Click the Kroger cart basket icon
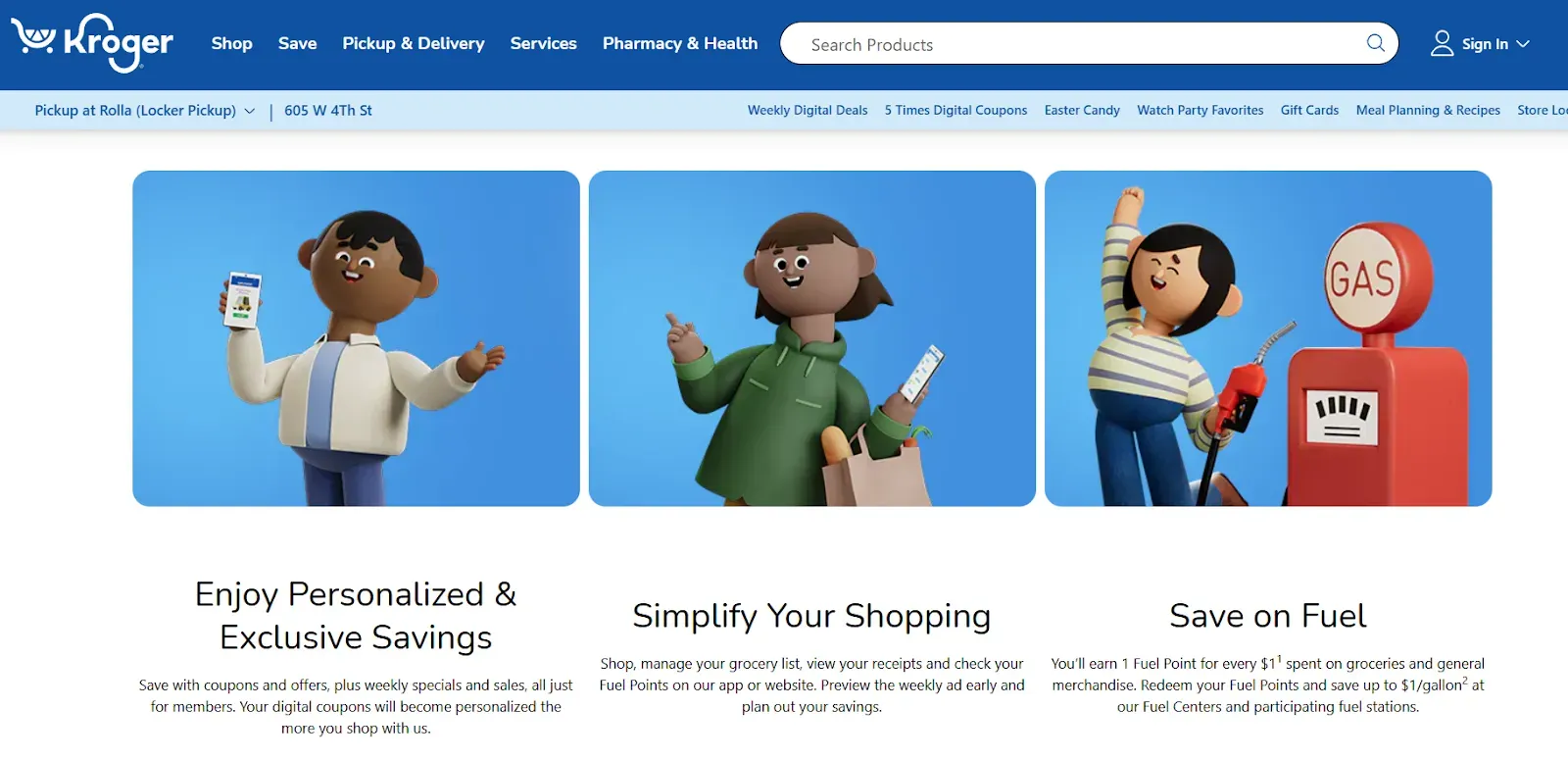 [x=33, y=36]
